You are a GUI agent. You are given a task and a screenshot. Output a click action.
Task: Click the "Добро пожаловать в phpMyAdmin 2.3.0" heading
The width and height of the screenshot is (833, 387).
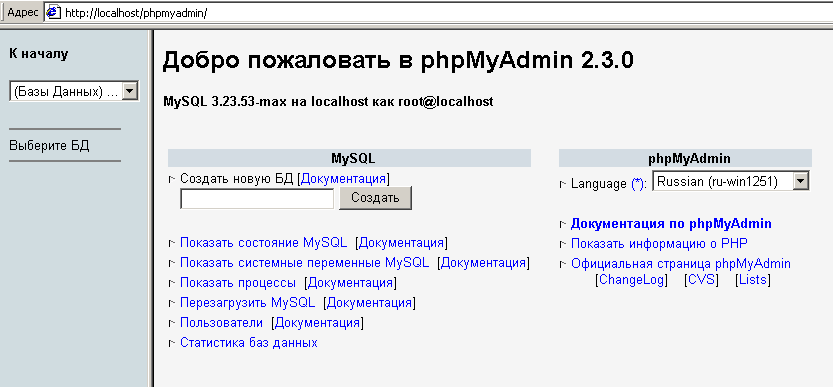(398, 61)
